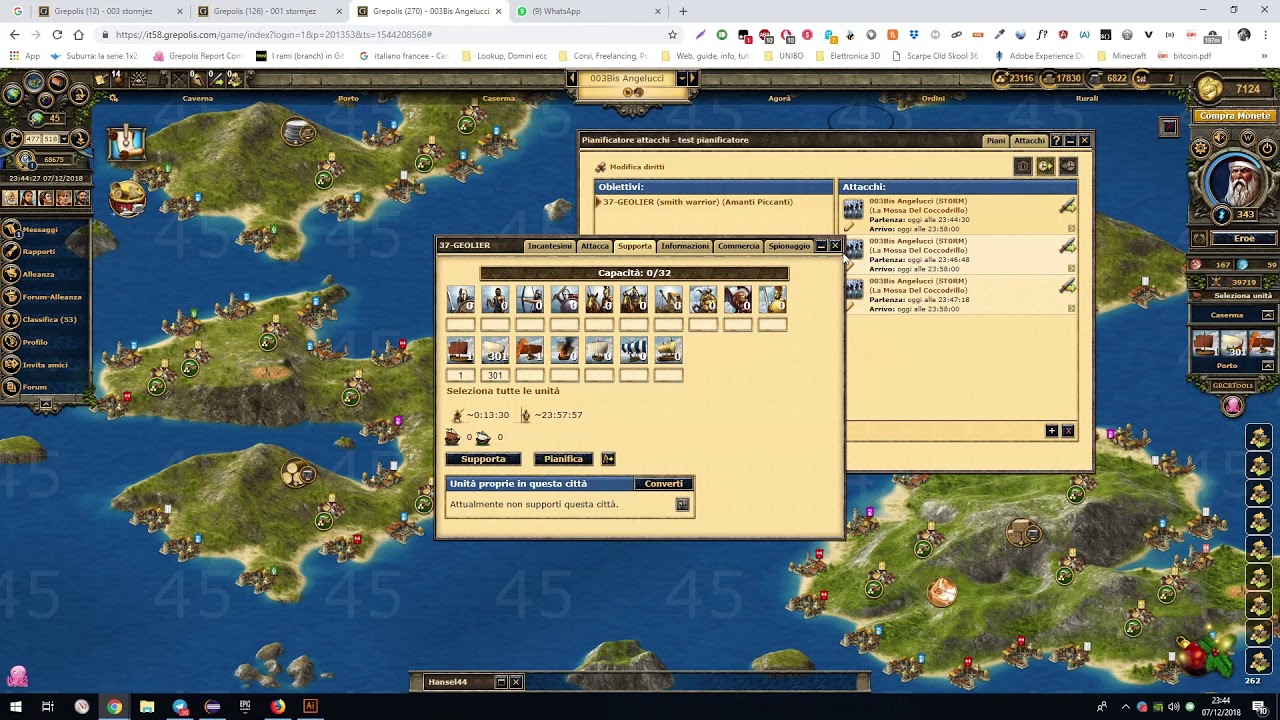The width and height of the screenshot is (1280, 720).
Task: Click the pink octopus icon under GRCRTools
Action: pos(1233,405)
